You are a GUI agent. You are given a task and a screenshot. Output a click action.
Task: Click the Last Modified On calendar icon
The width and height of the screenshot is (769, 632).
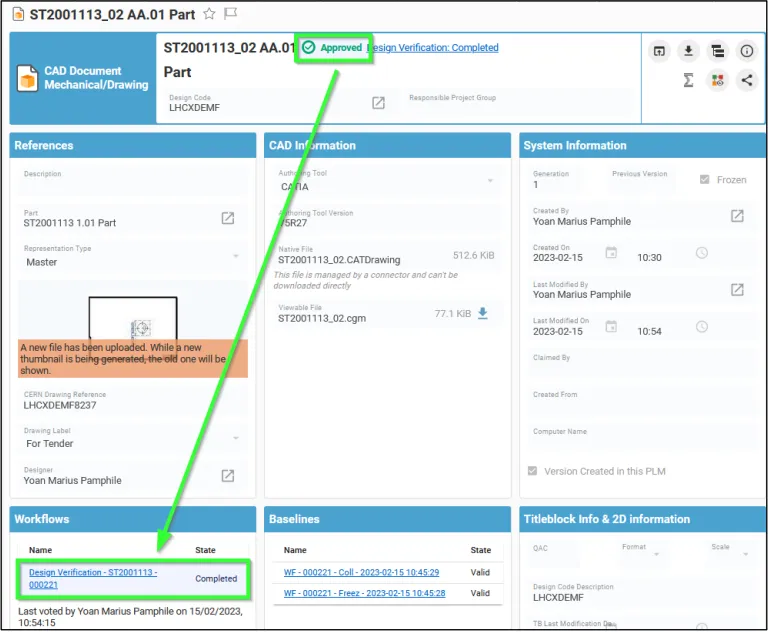pos(611,327)
